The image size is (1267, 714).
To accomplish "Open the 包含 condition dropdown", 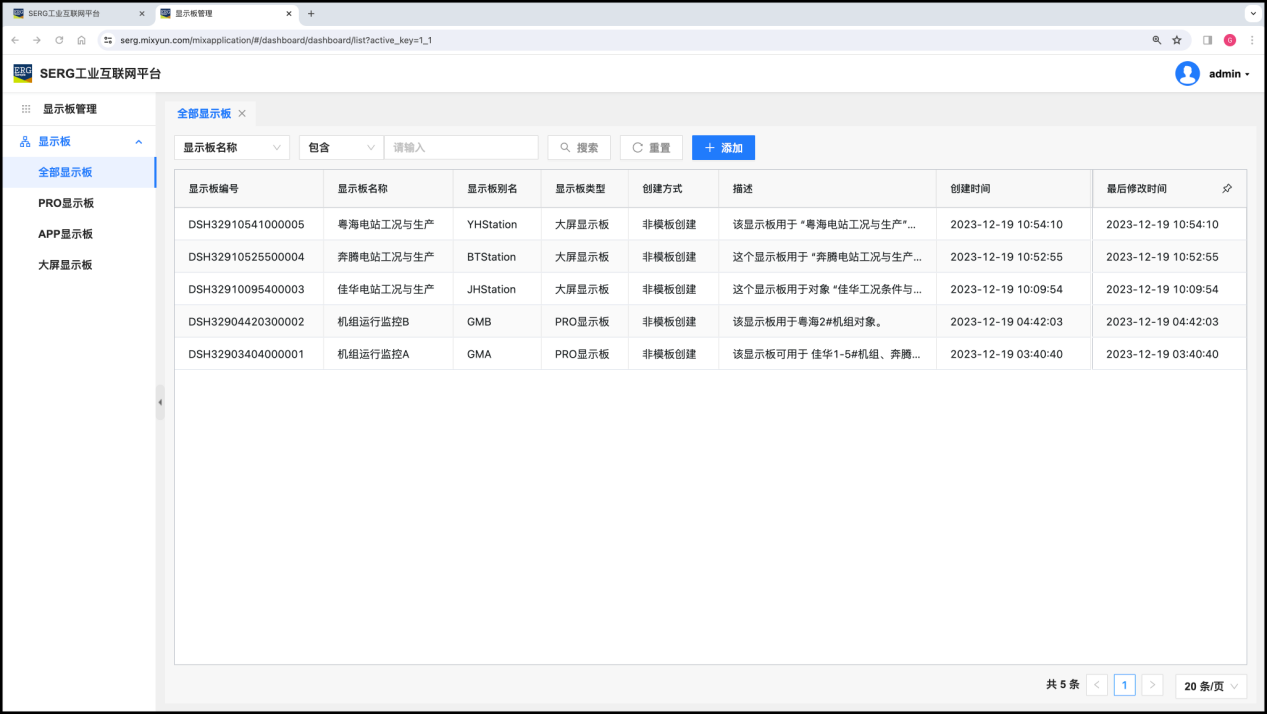I will [x=341, y=148].
